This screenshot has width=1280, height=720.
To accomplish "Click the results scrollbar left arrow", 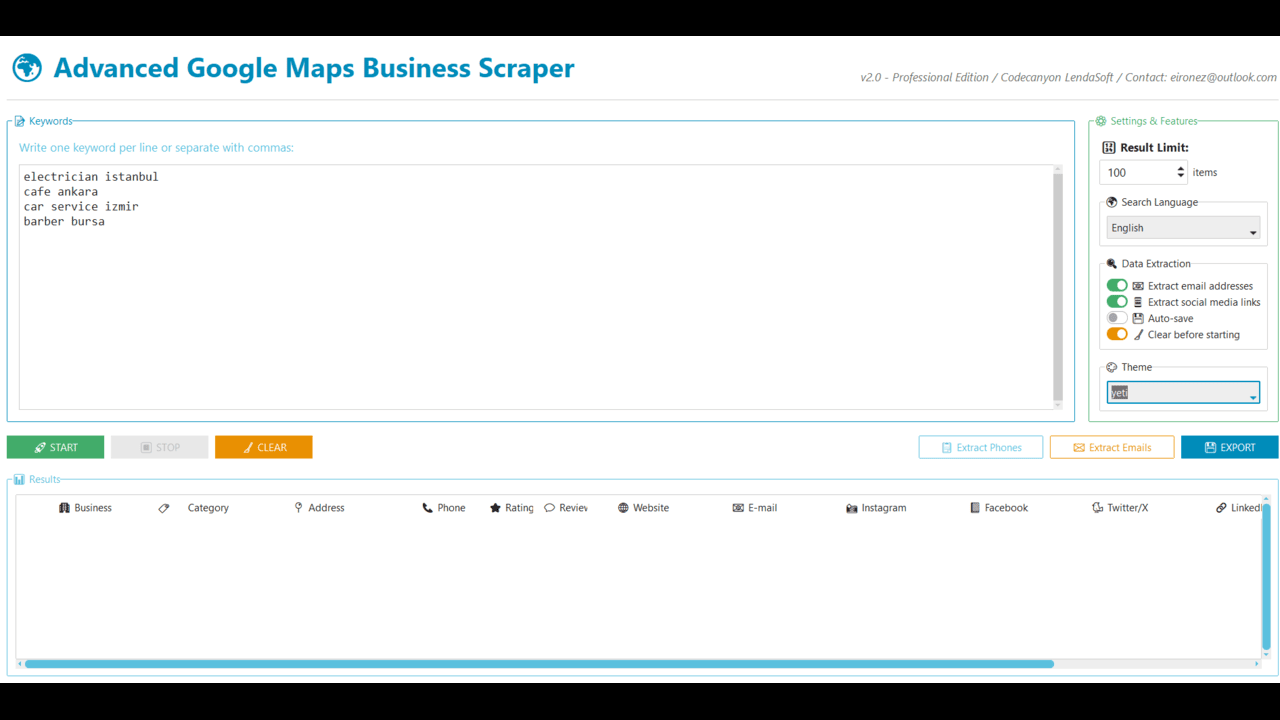I will coord(20,664).
